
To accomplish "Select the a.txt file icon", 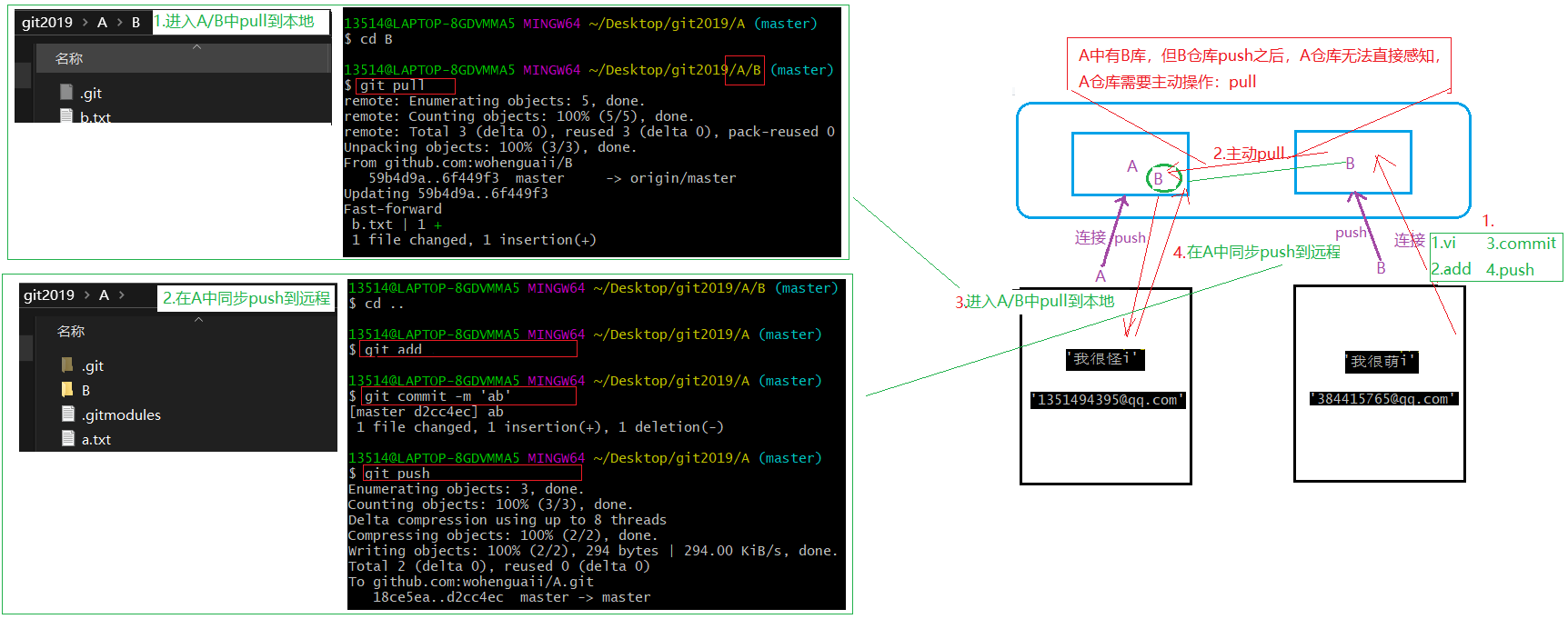I will (67, 438).
